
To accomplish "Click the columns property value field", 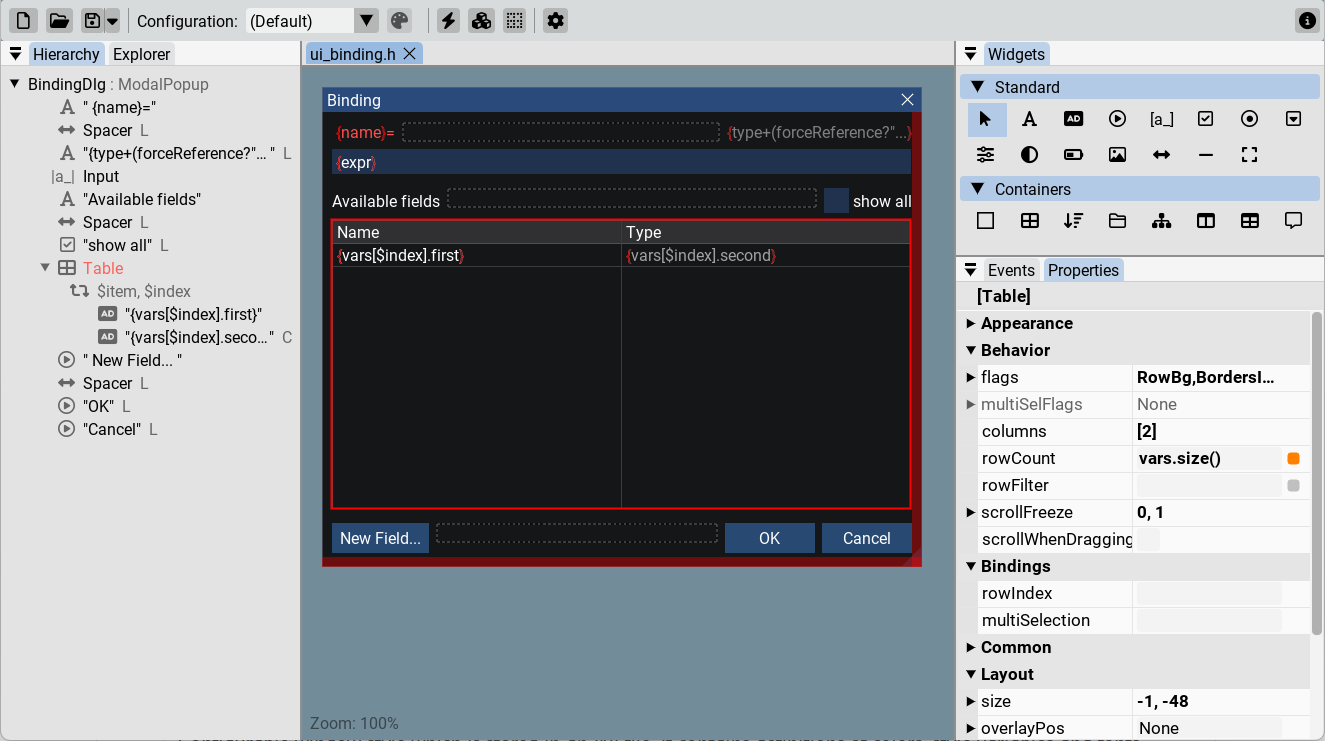I will 1208,432.
